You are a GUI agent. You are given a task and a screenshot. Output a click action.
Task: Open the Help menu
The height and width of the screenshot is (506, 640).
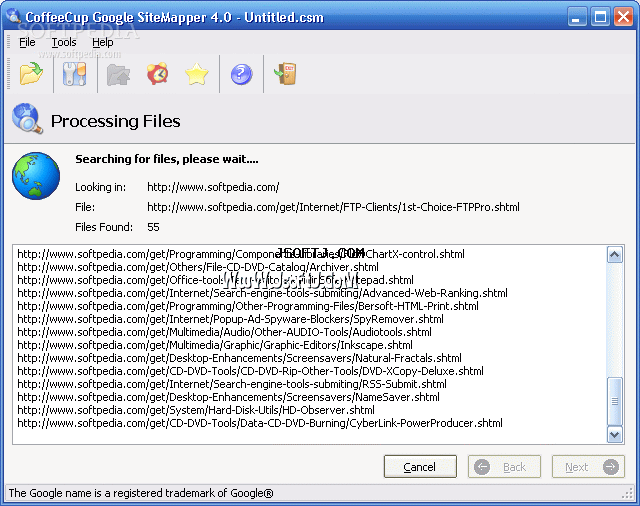[x=102, y=42]
